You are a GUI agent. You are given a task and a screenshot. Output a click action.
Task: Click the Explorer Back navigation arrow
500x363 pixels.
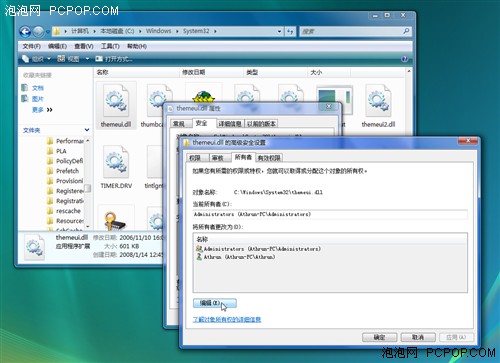pyautogui.click(x=25, y=32)
